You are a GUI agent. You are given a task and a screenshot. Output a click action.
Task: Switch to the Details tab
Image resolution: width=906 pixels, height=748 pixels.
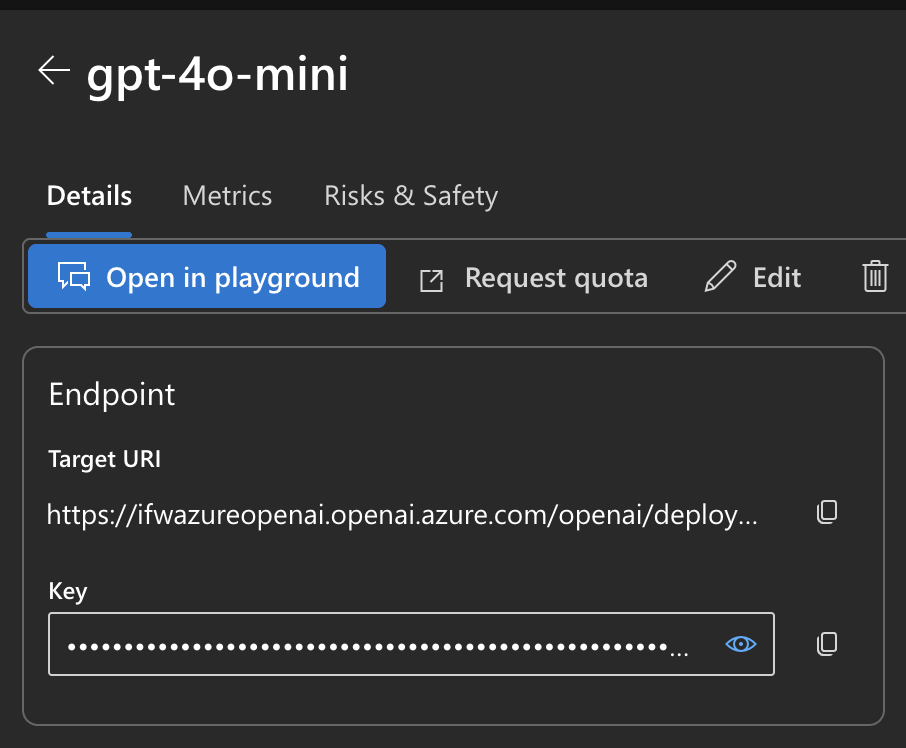pyautogui.click(x=89, y=196)
